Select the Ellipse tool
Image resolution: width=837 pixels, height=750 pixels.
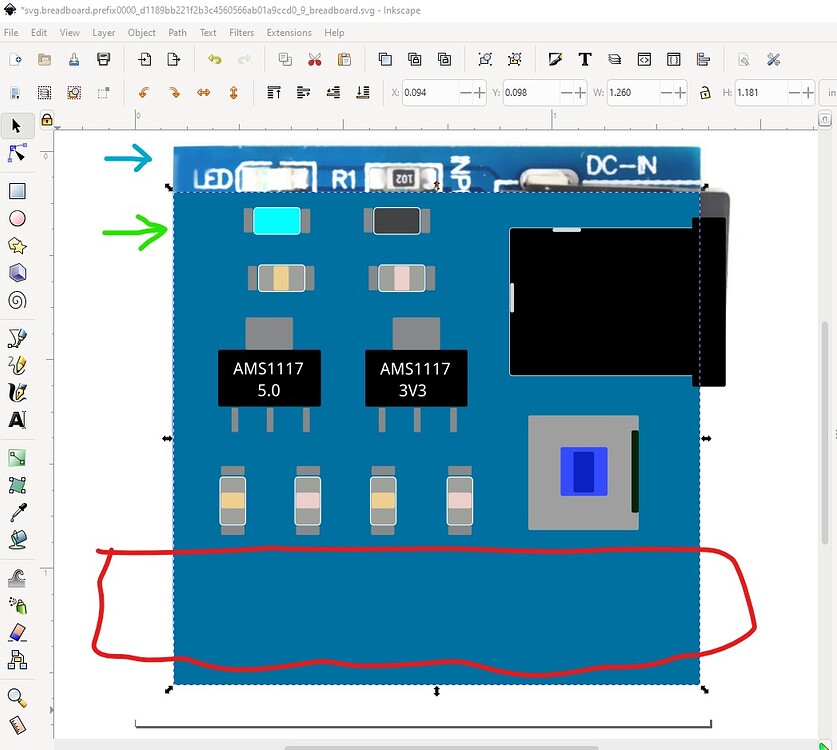click(15, 217)
